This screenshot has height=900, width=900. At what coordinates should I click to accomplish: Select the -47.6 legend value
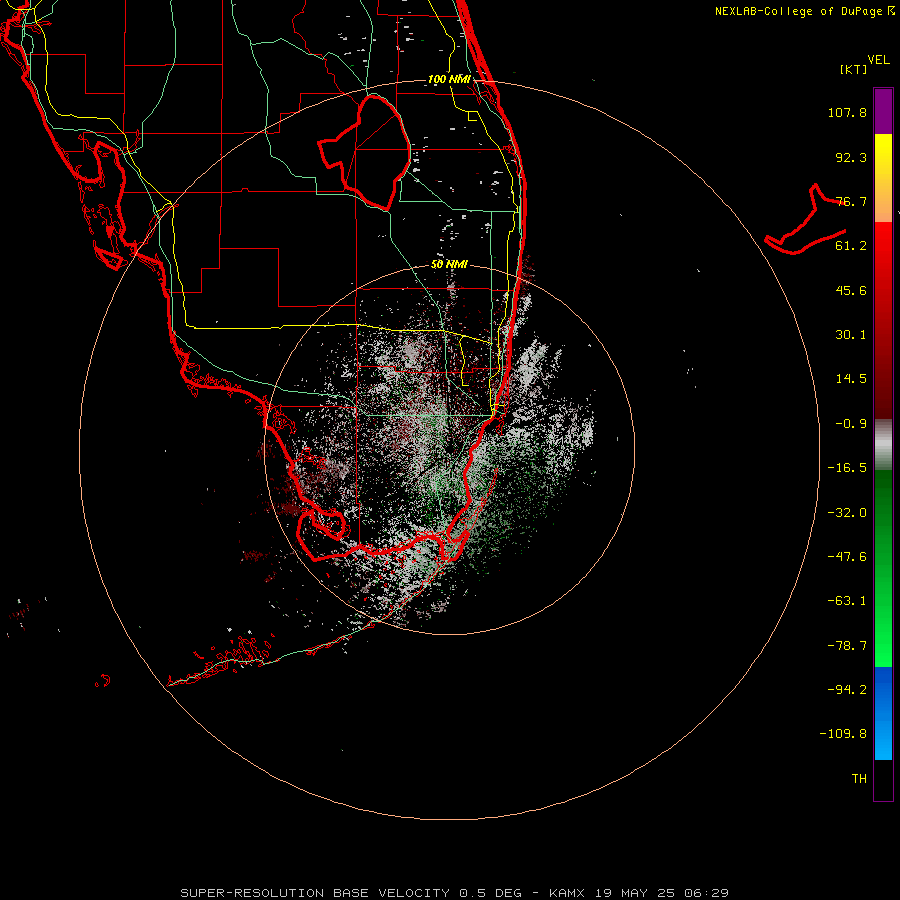point(847,557)
